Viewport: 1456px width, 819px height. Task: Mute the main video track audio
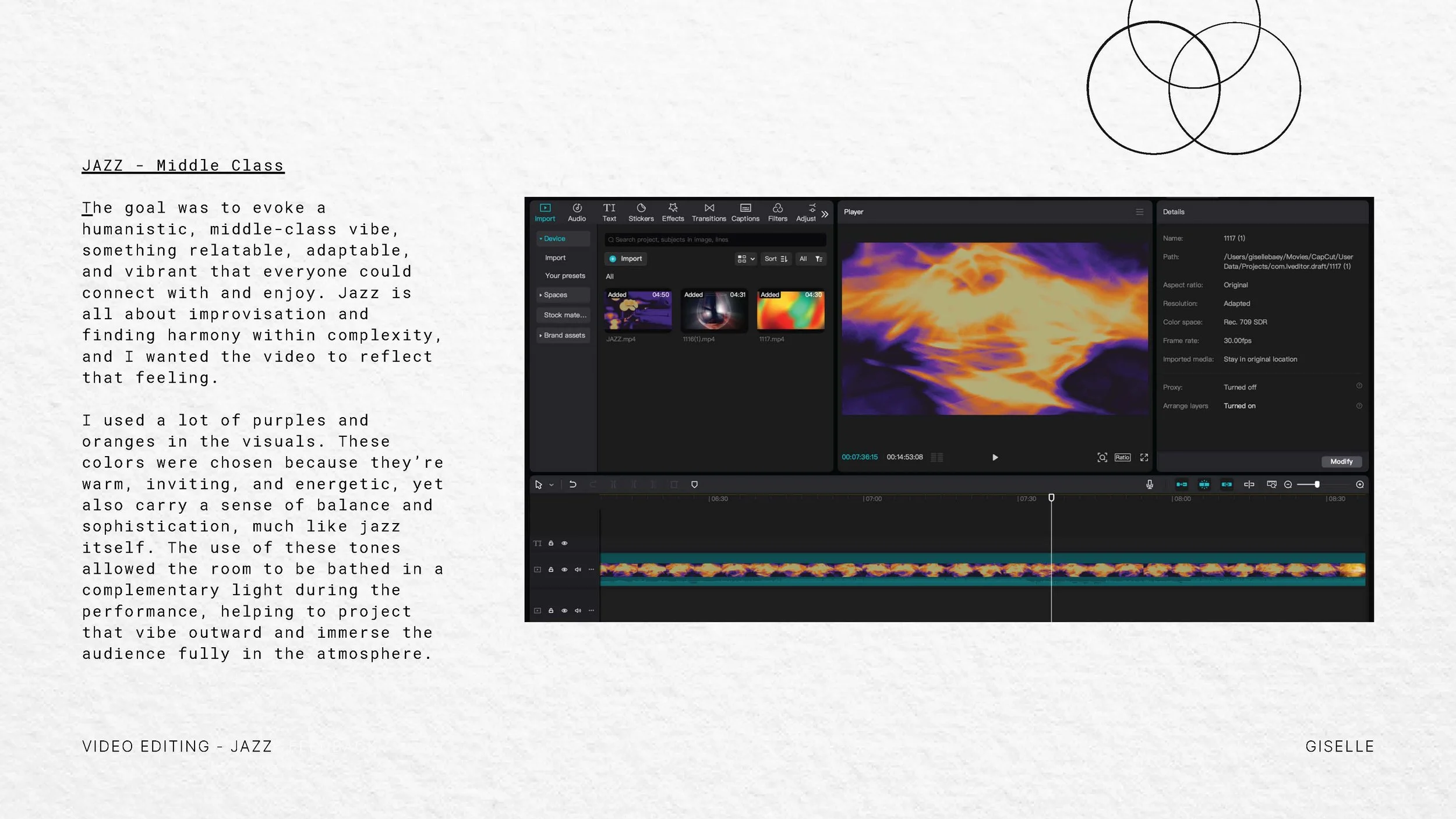coord(578,570)
